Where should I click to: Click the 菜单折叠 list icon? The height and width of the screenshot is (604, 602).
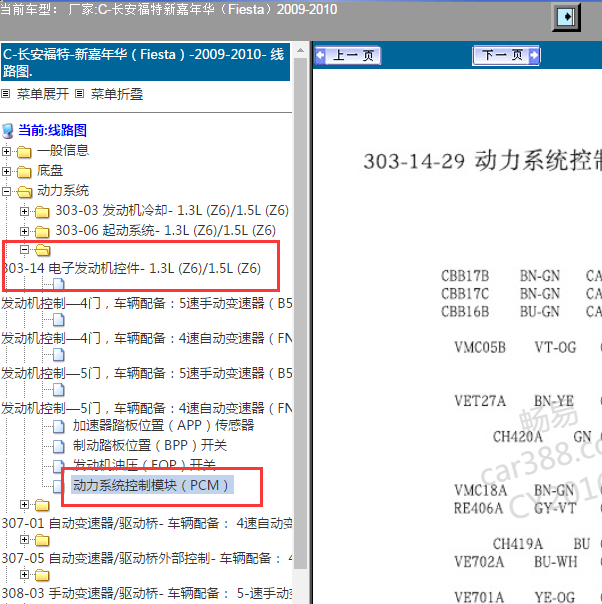[79, 94]
